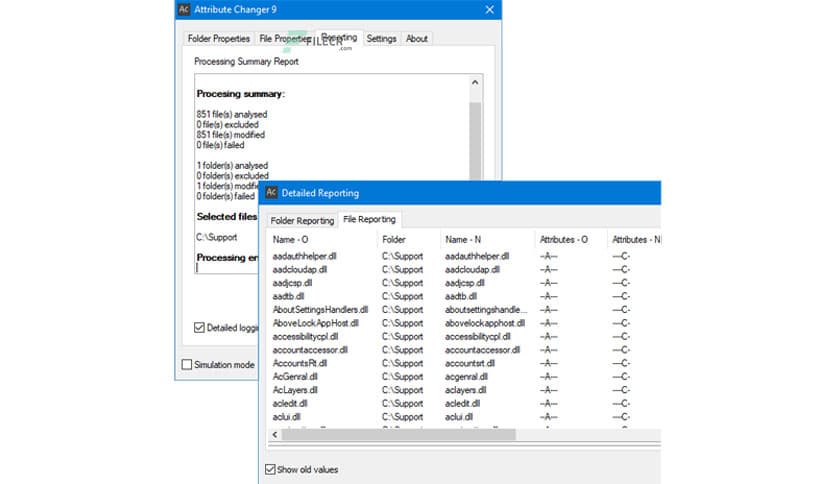Screen dimensions: 836x484
Task: Switch to Folder Reporting tab
Action: (x=302, y=220)
